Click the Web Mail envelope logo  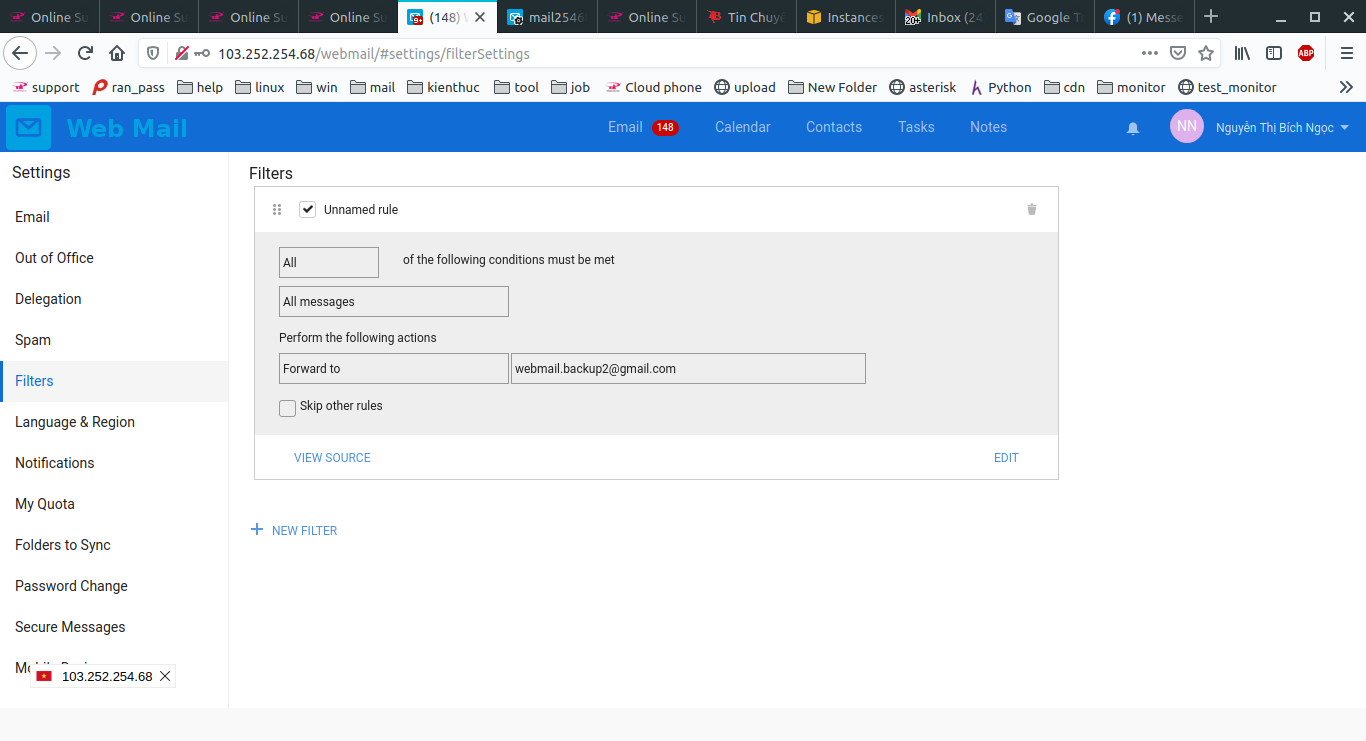(x=28, y=127)
